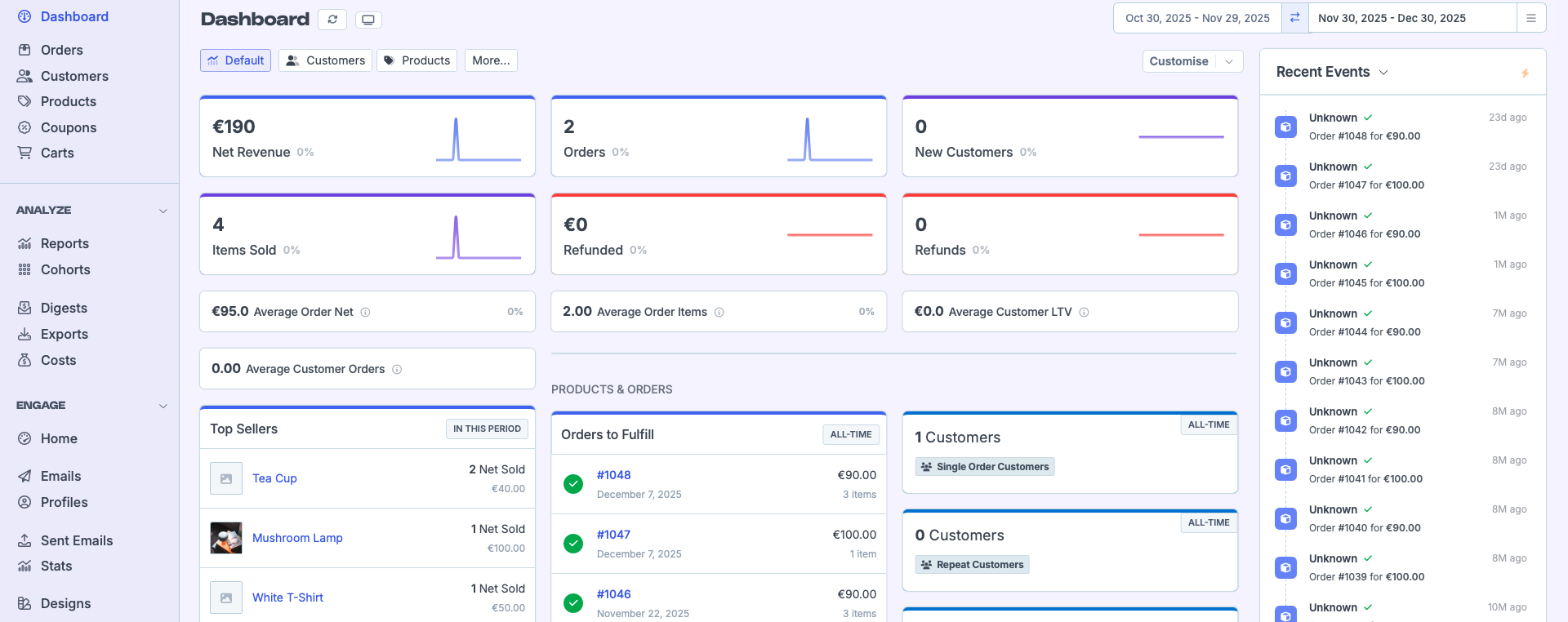Click the display mode monitor icon

368,20
